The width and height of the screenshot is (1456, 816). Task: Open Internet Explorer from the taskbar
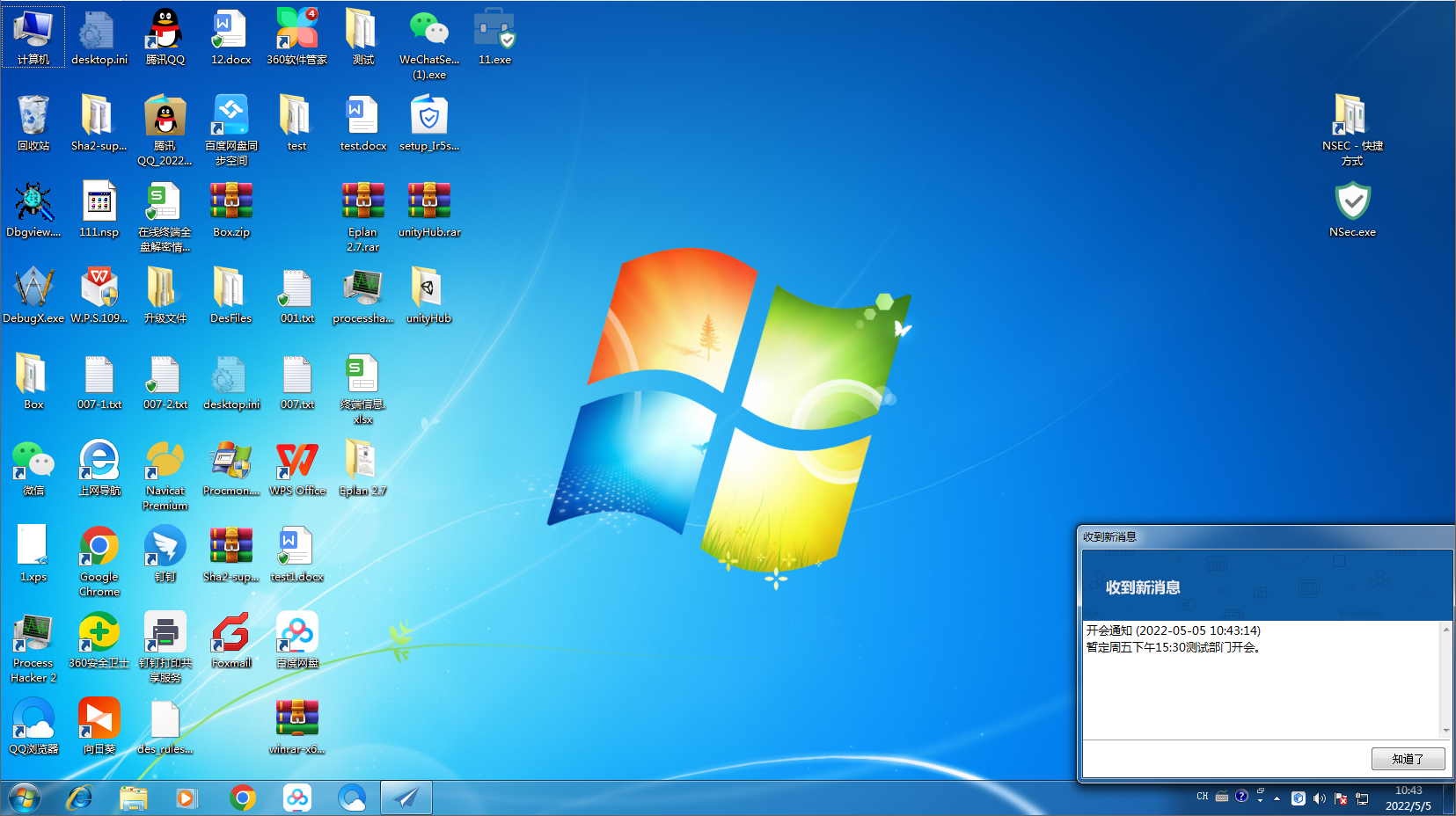click(79, 798)
